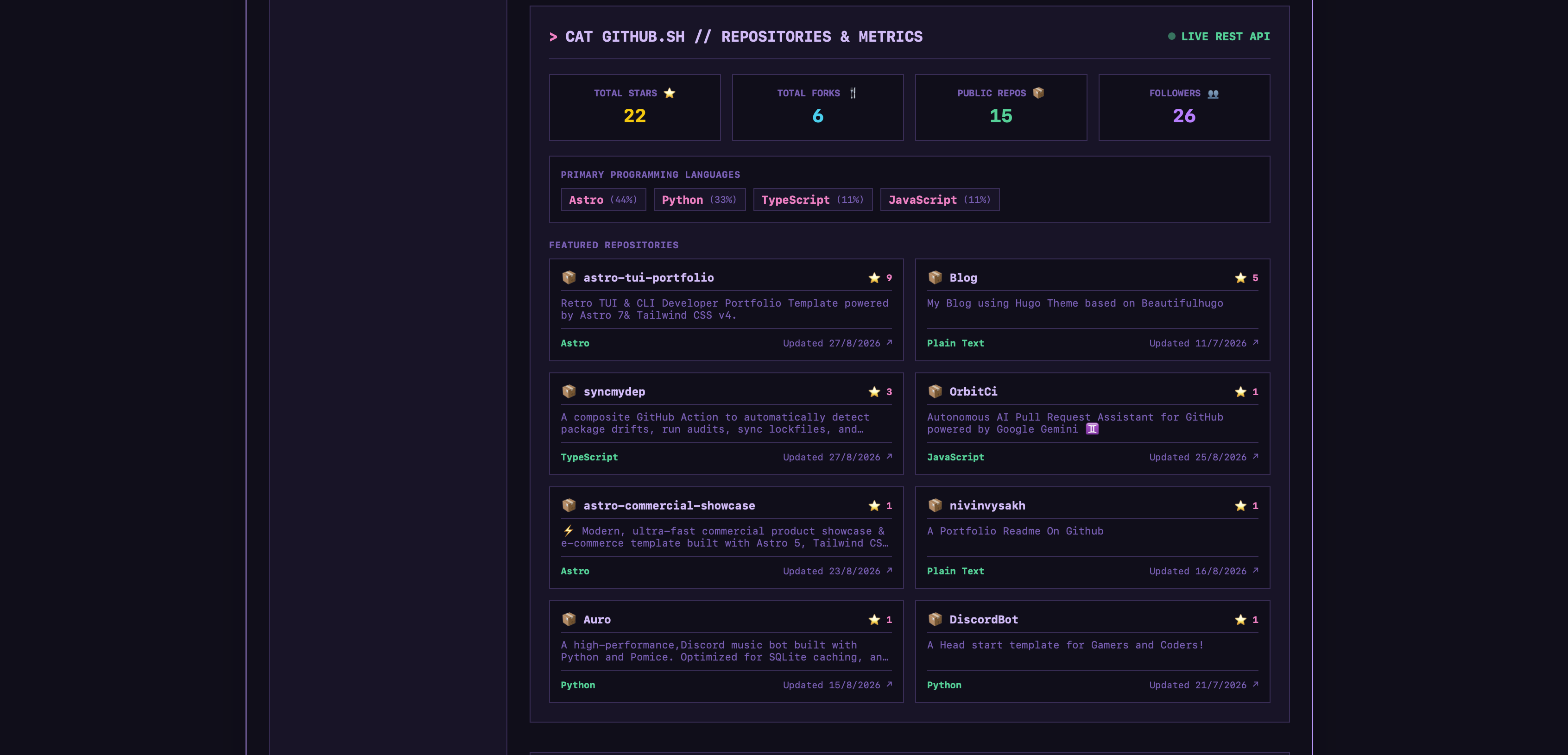This screenshot has width=1568, height=755.
Task: Click the star icon on OrbitCi card
Action: point(1240,391)
